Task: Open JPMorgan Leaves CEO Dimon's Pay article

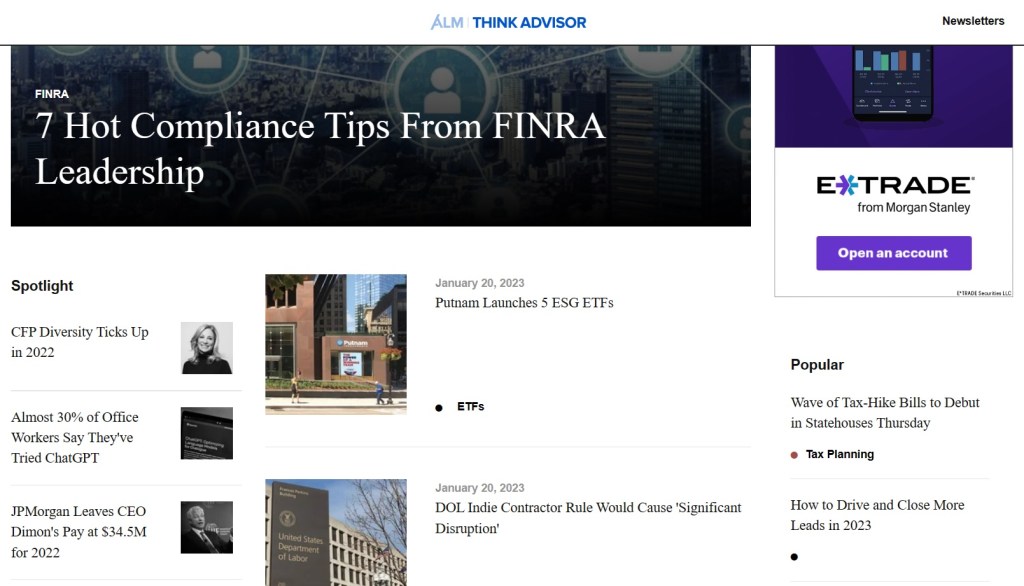Action: pos(79,532)
